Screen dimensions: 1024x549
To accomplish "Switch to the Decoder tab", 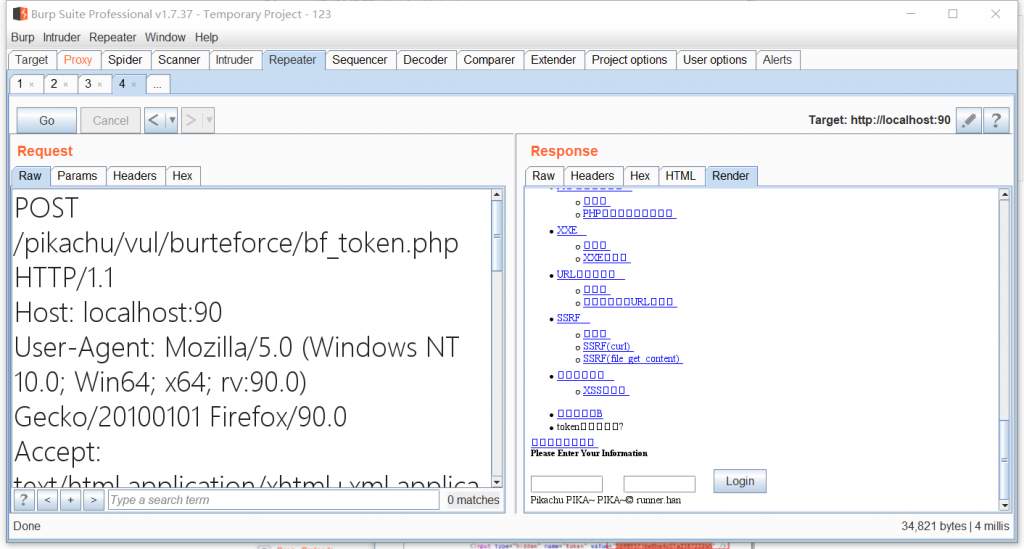I will coord(425,60).
